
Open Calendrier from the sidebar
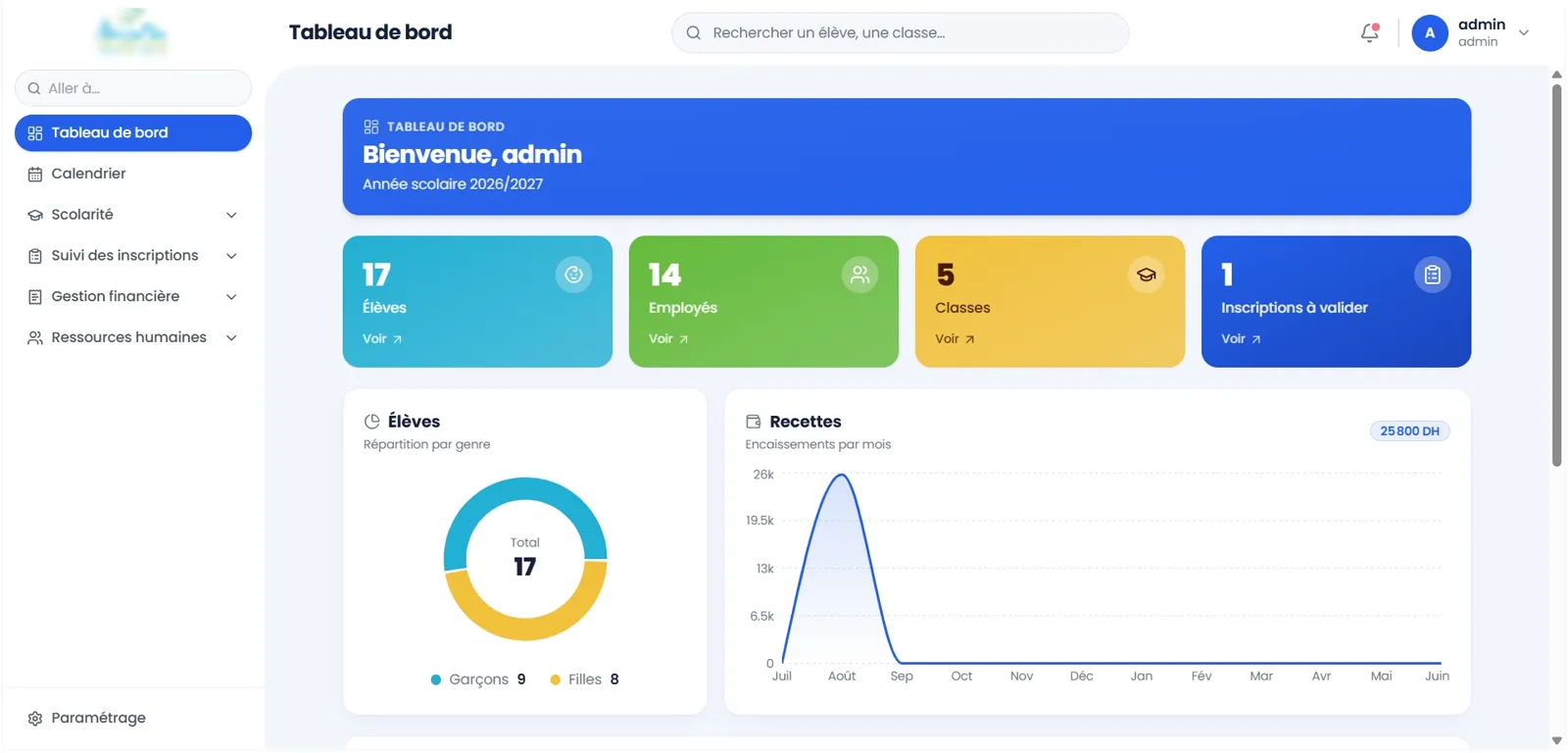(x=133, y=175)
